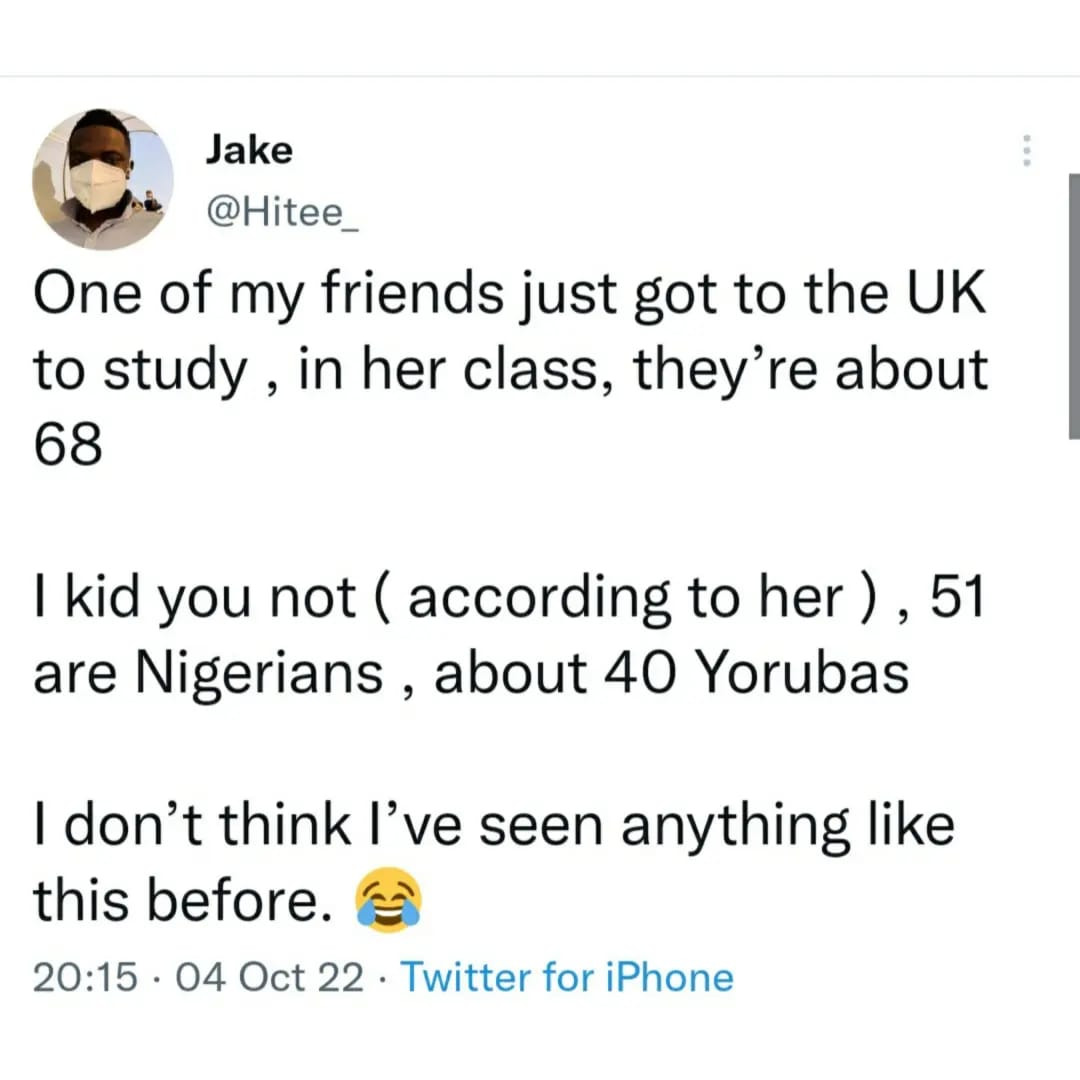Image resolution: width=1080 pixels, height=1080 pixels.
Task: Click the number 68 in tweet
Action: tap(68, 445)
